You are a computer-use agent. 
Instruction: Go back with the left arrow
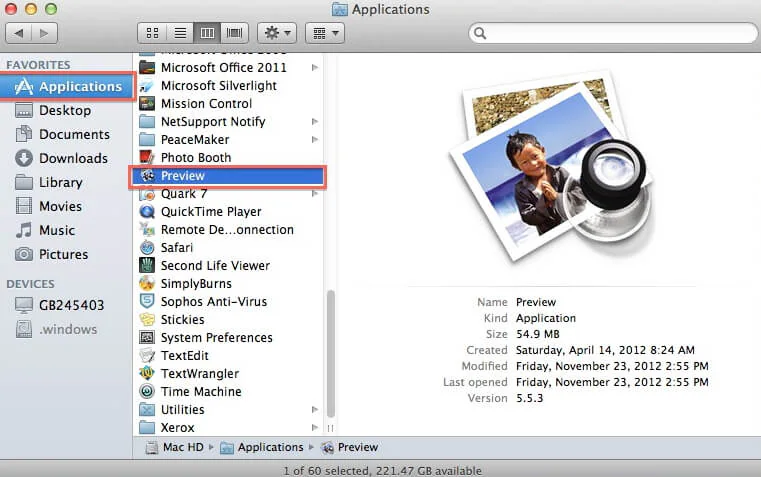point(18,33)
